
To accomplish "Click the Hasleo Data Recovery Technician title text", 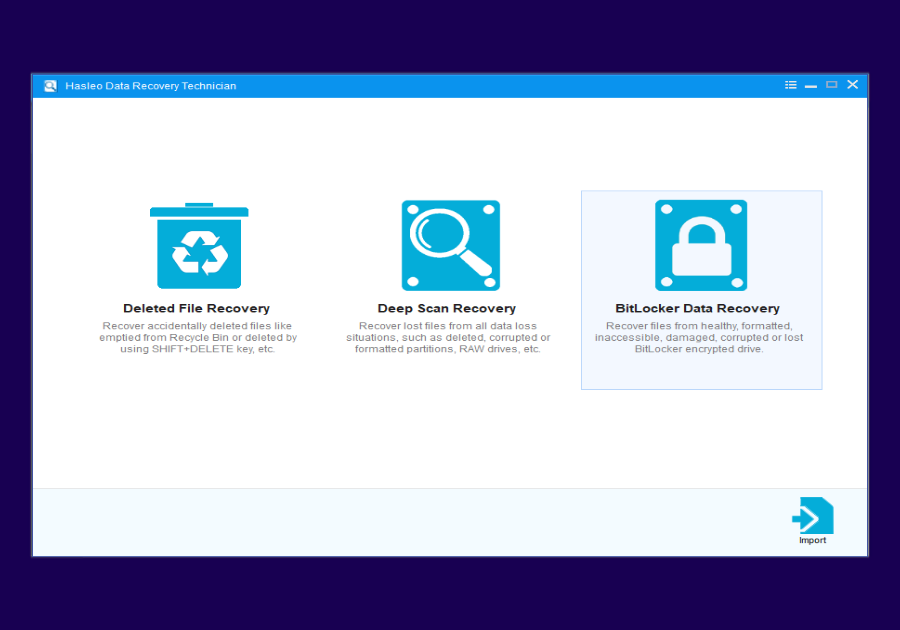I will pyautogui.click(x=150, y=85).
